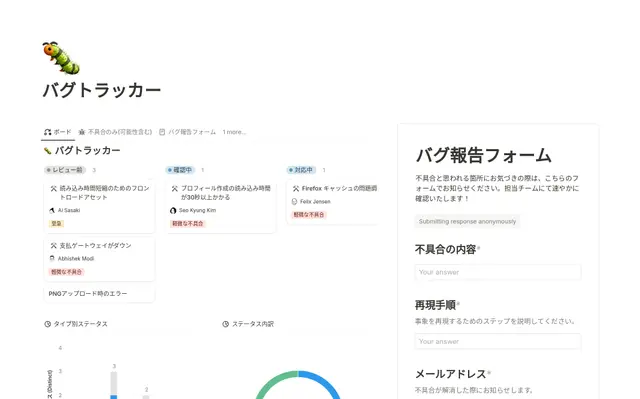This screenshot has width=640, height=399.
Task: Click the バグトラッカー database title
Action: point(87,151)
